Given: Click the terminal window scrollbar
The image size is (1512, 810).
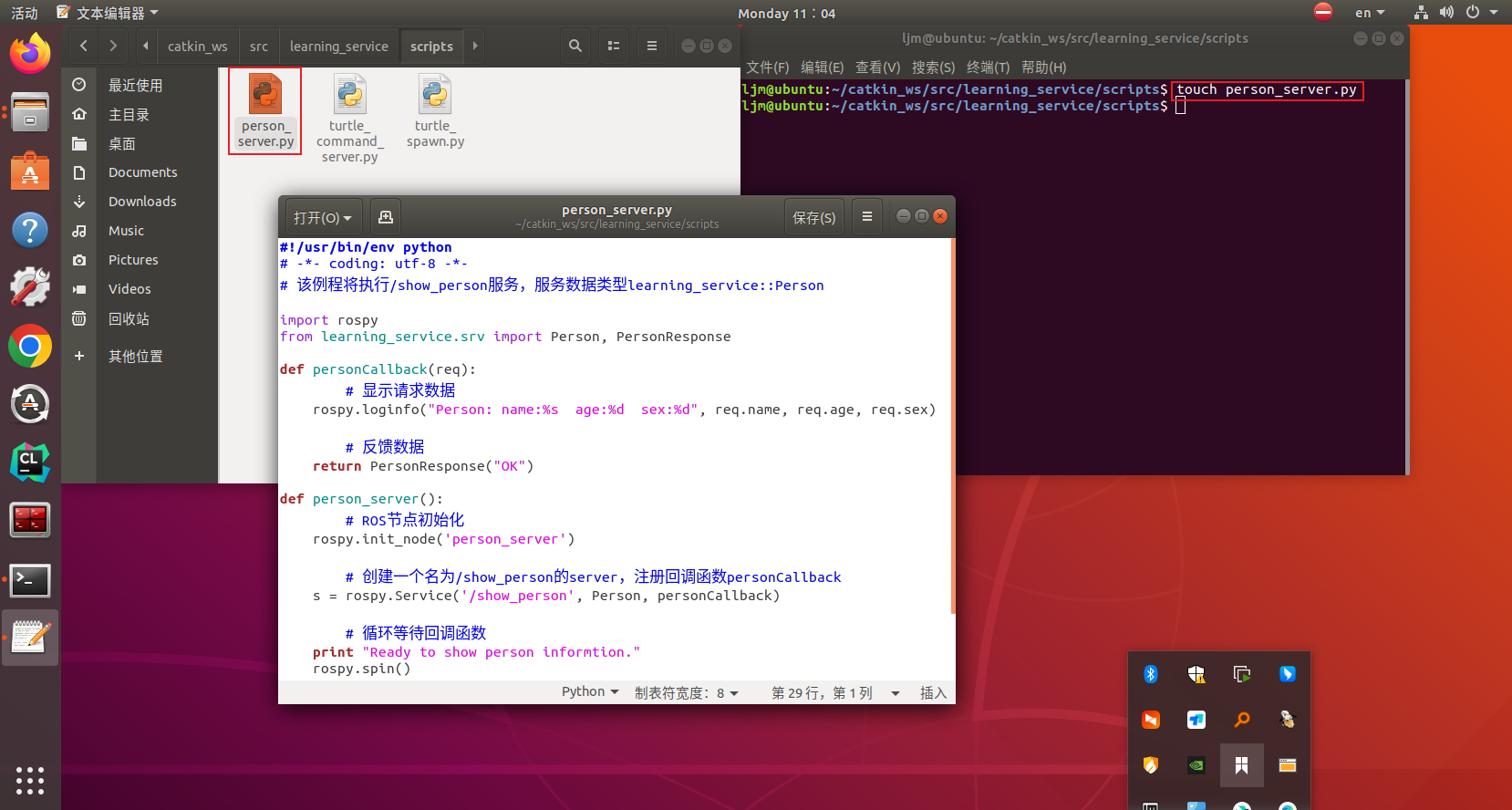Looking at the screenshot, I should [1407, 276].
